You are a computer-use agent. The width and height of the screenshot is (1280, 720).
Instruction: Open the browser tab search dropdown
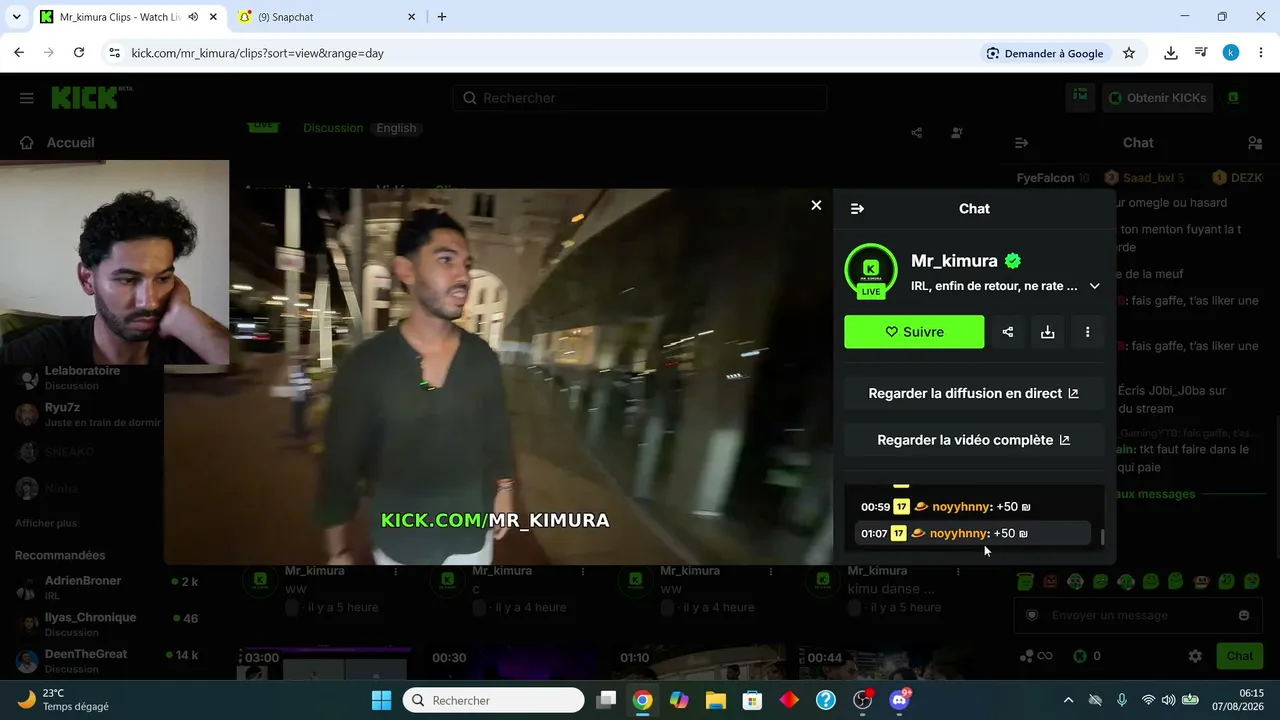tap(16, 17)
